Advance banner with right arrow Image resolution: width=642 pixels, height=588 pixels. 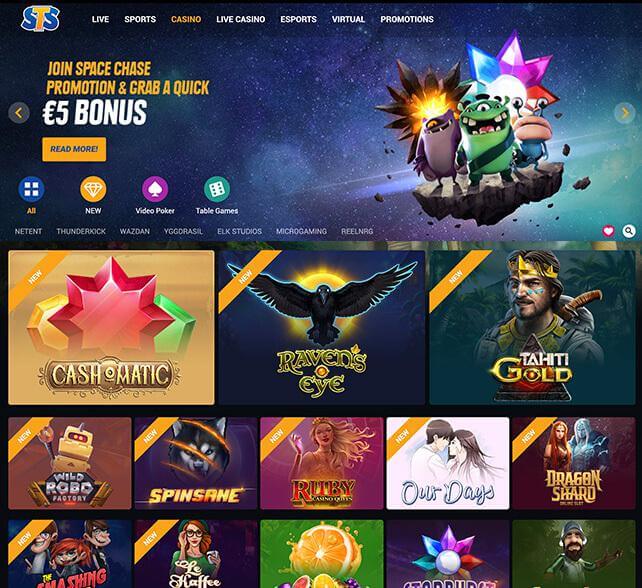tap(625, 113)
